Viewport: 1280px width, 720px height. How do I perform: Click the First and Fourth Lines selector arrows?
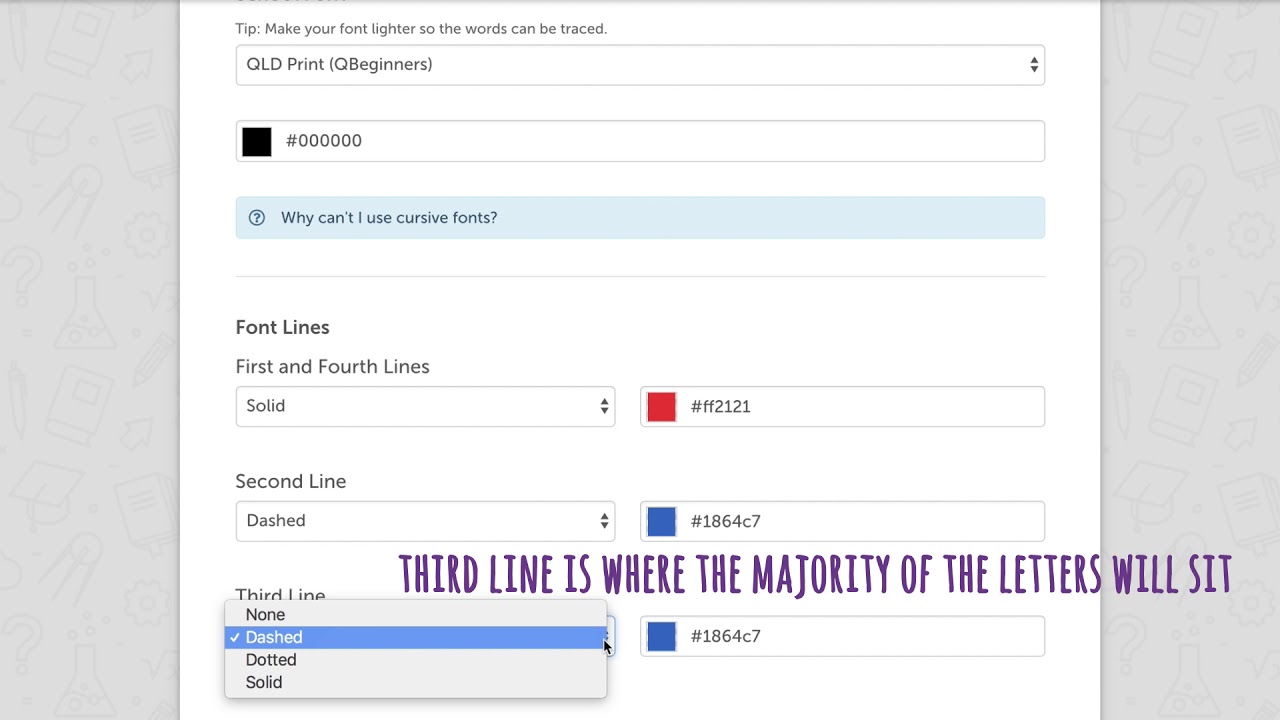[604, 406]
